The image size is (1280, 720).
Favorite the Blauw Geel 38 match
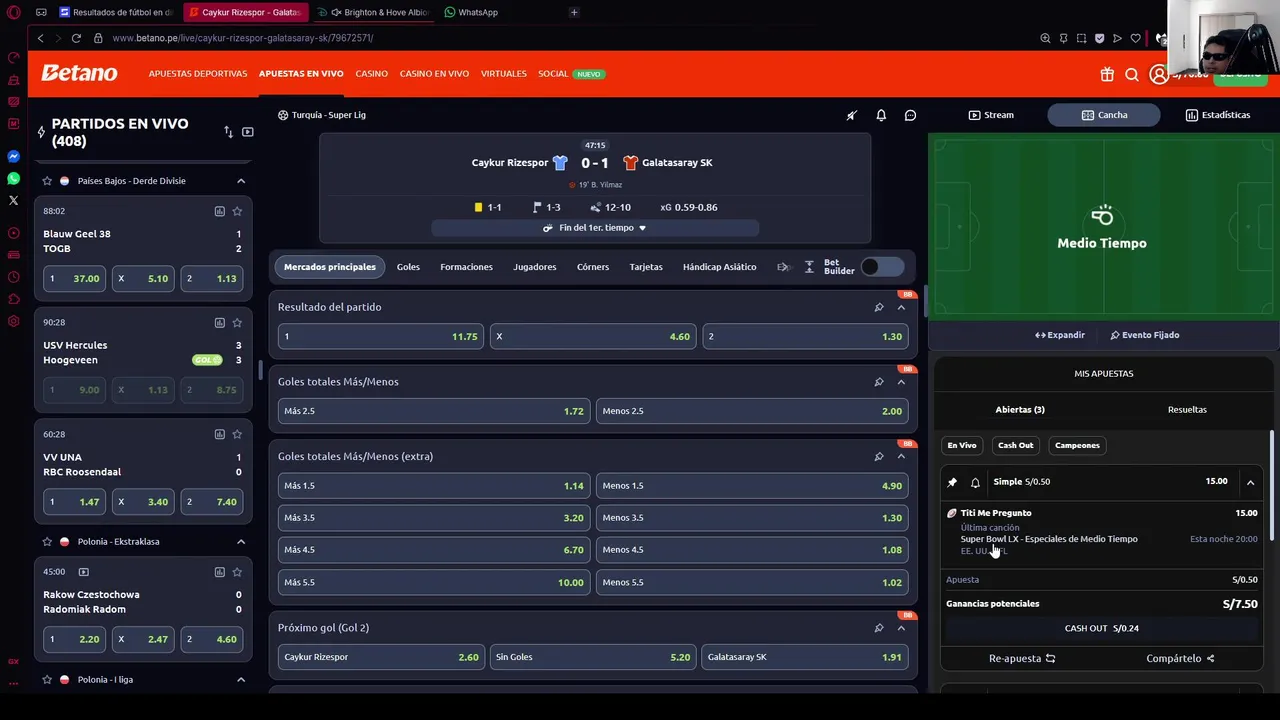(x=237, y=211)
